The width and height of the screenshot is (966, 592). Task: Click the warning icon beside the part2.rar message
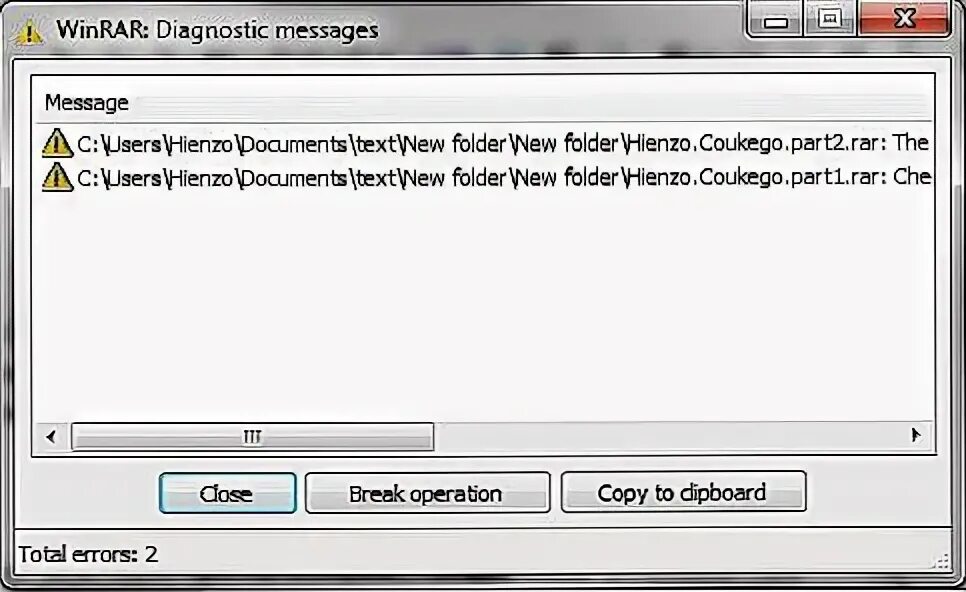pos(57,142)
